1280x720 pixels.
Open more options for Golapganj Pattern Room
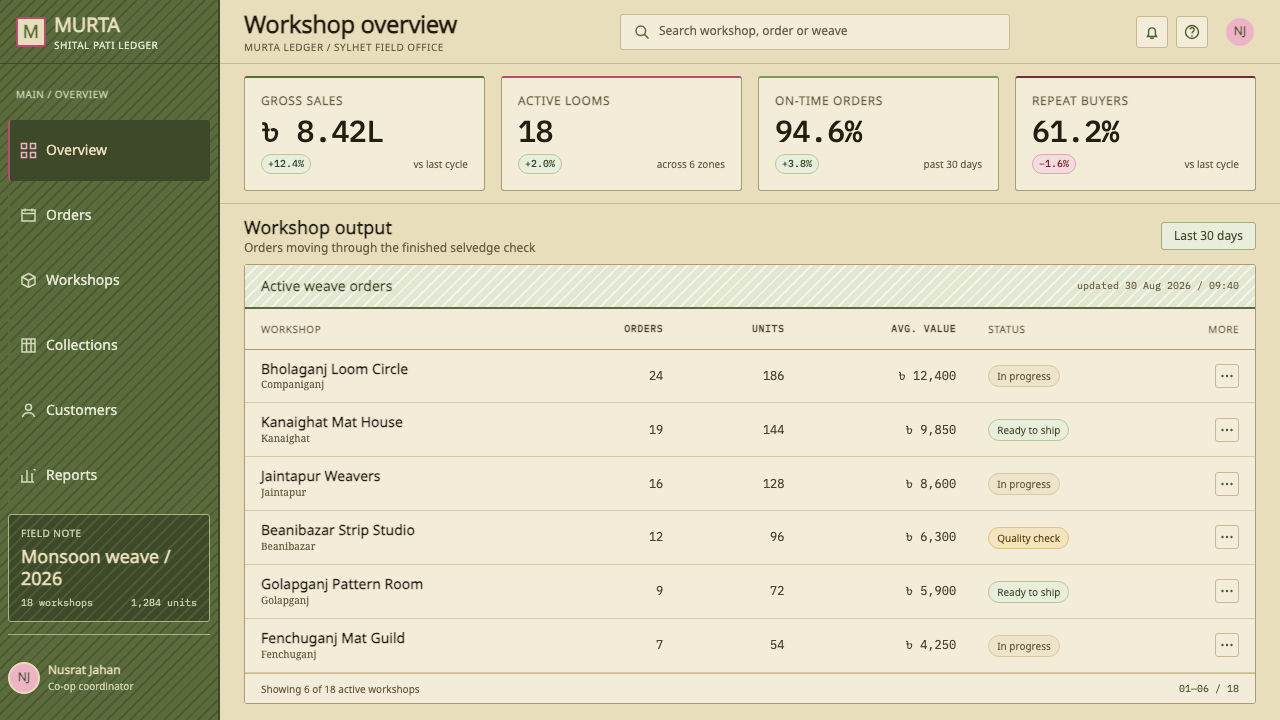1227,591
